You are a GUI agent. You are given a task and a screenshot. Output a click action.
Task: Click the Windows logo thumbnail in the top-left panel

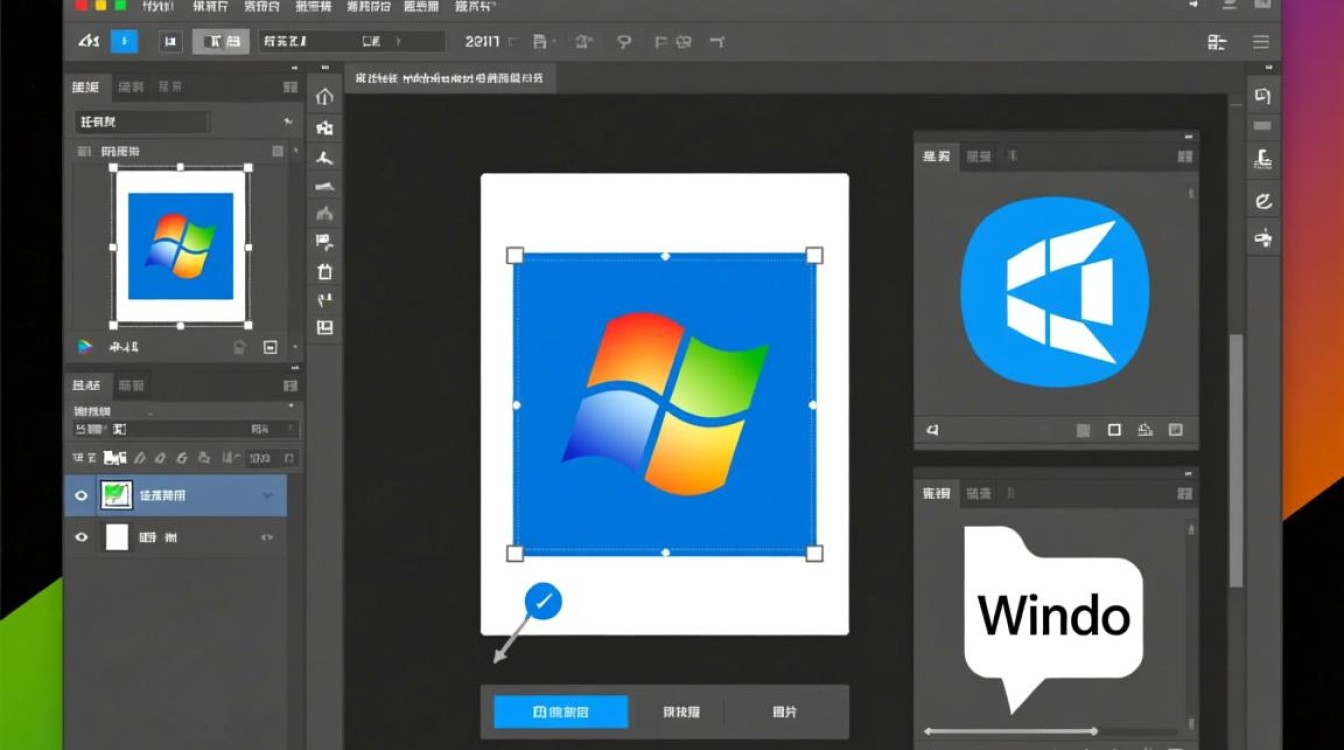tap(180, 246)
